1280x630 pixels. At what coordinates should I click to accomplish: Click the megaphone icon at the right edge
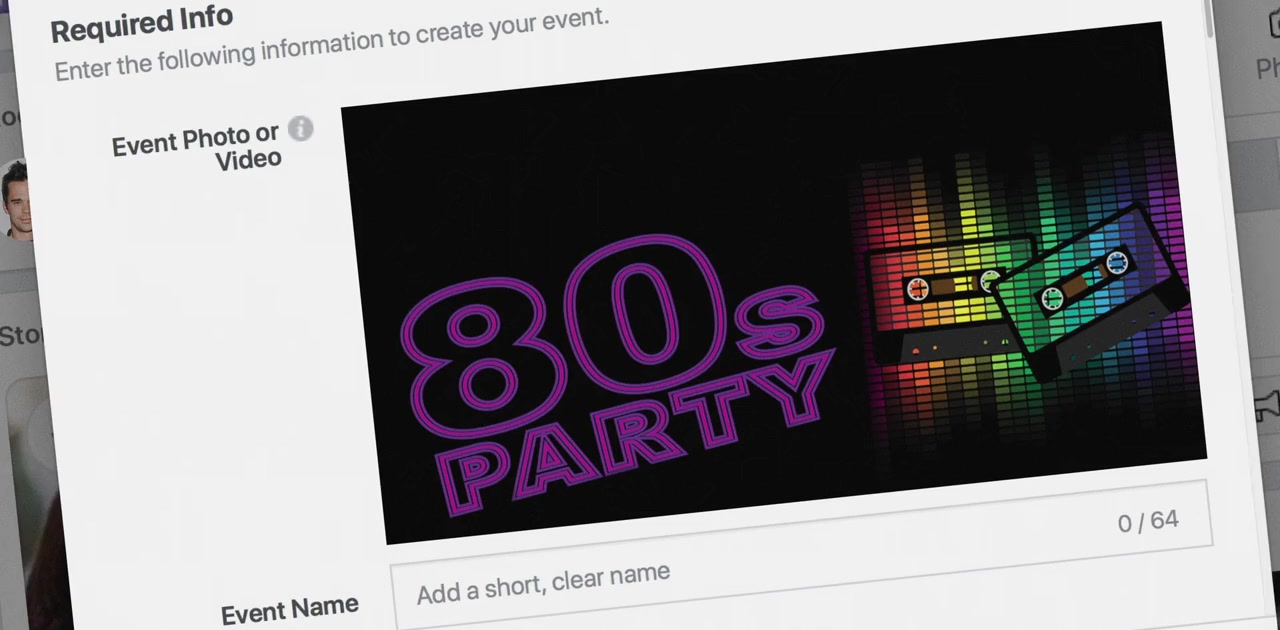(1267, 403)
